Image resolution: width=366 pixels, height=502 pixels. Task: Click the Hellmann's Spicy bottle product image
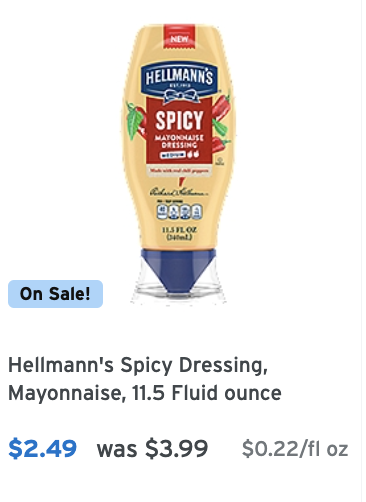click(179, 163)
